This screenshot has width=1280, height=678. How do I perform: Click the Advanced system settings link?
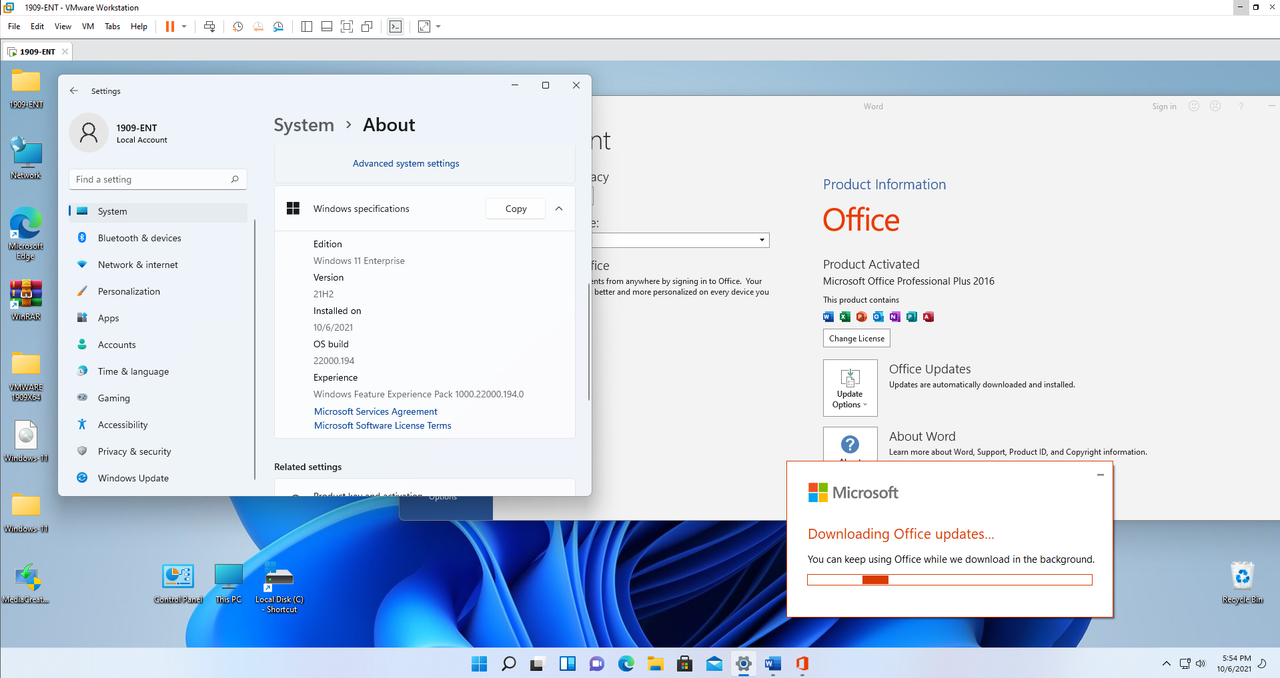pyautogui.click(x=406, y=163)
